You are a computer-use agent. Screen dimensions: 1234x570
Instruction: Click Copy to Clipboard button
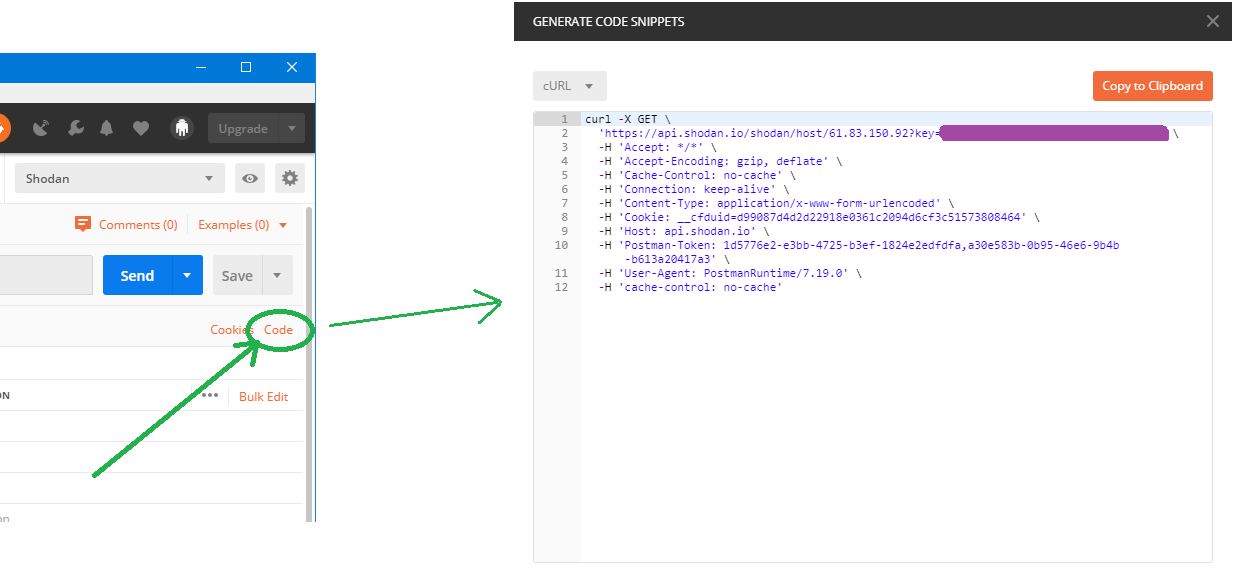1152,86
